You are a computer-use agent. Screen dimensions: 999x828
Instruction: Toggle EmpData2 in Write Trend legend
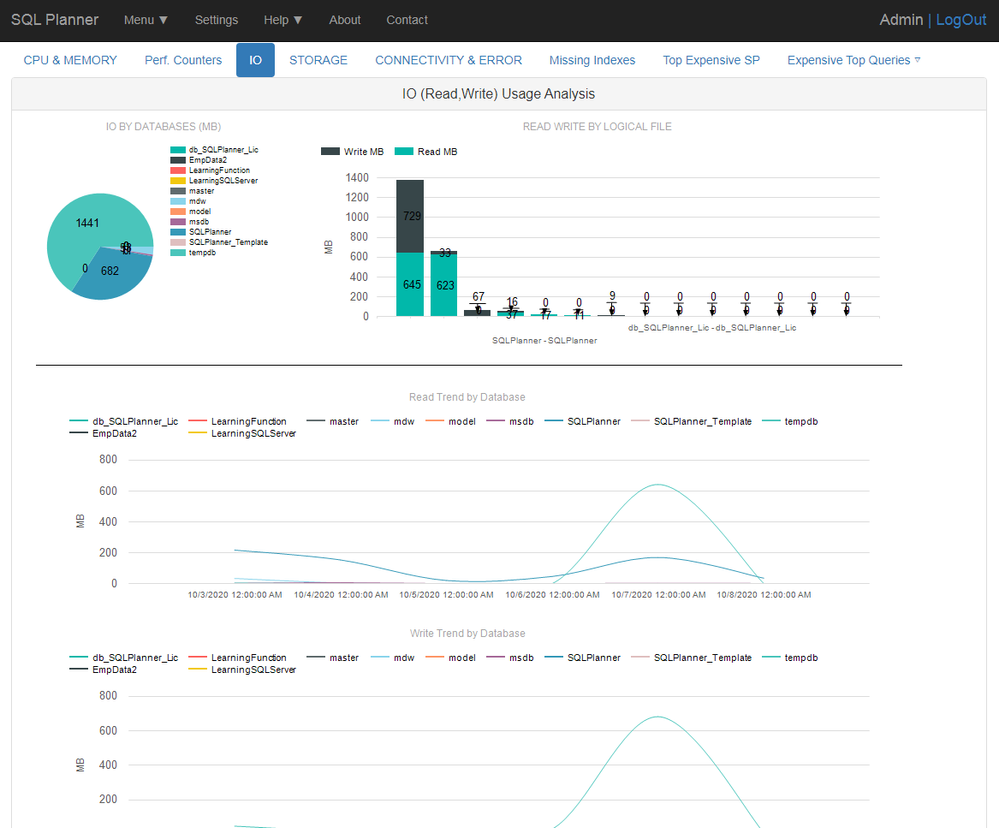(x=103, y=669)
